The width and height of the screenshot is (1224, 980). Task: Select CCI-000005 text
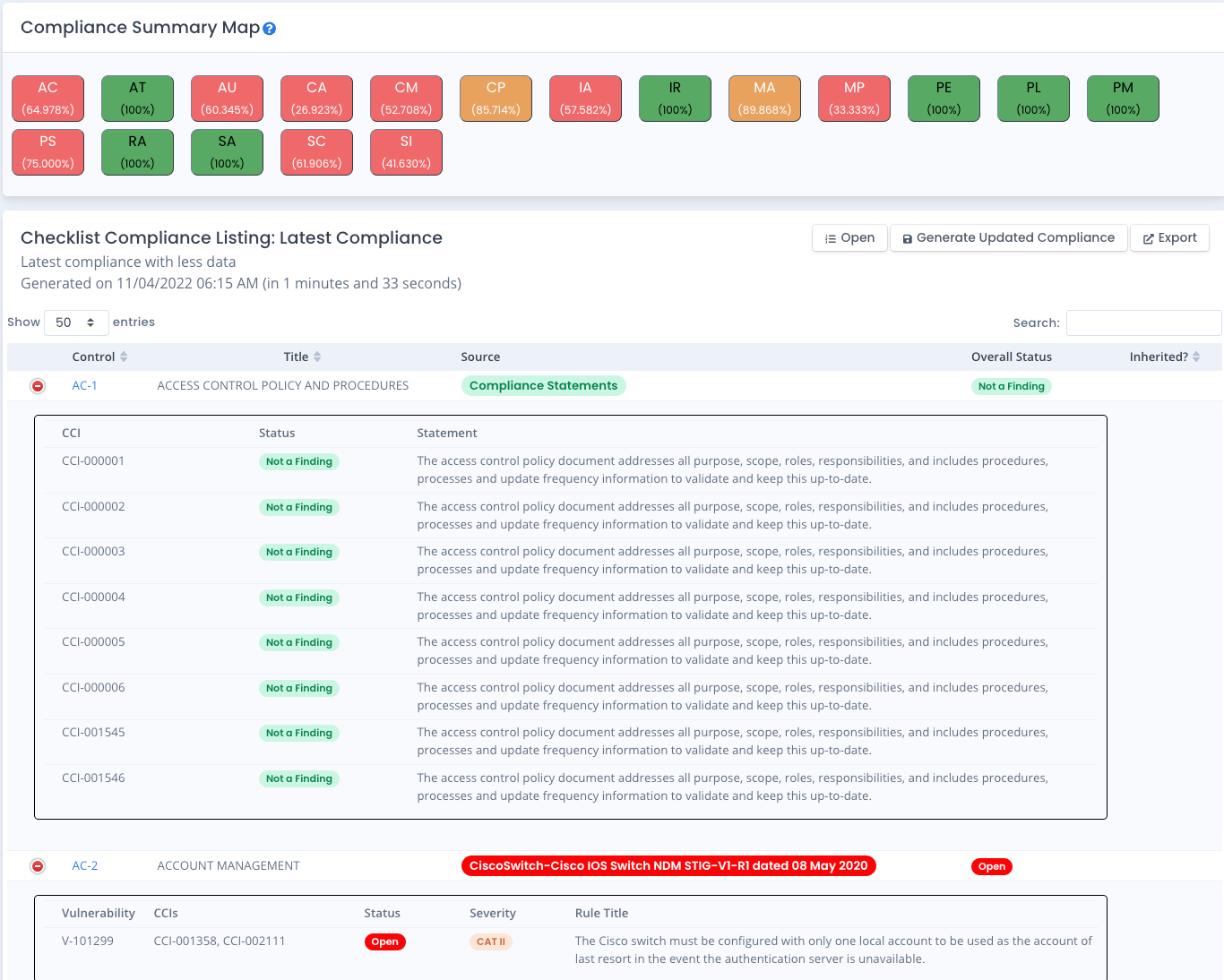click(x=93, y=642)
